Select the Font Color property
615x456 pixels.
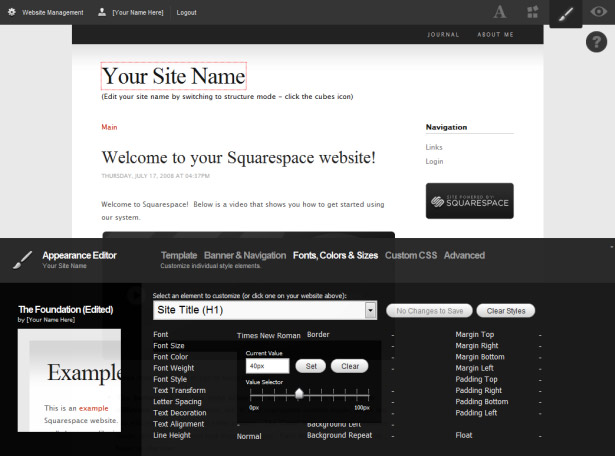171,357
